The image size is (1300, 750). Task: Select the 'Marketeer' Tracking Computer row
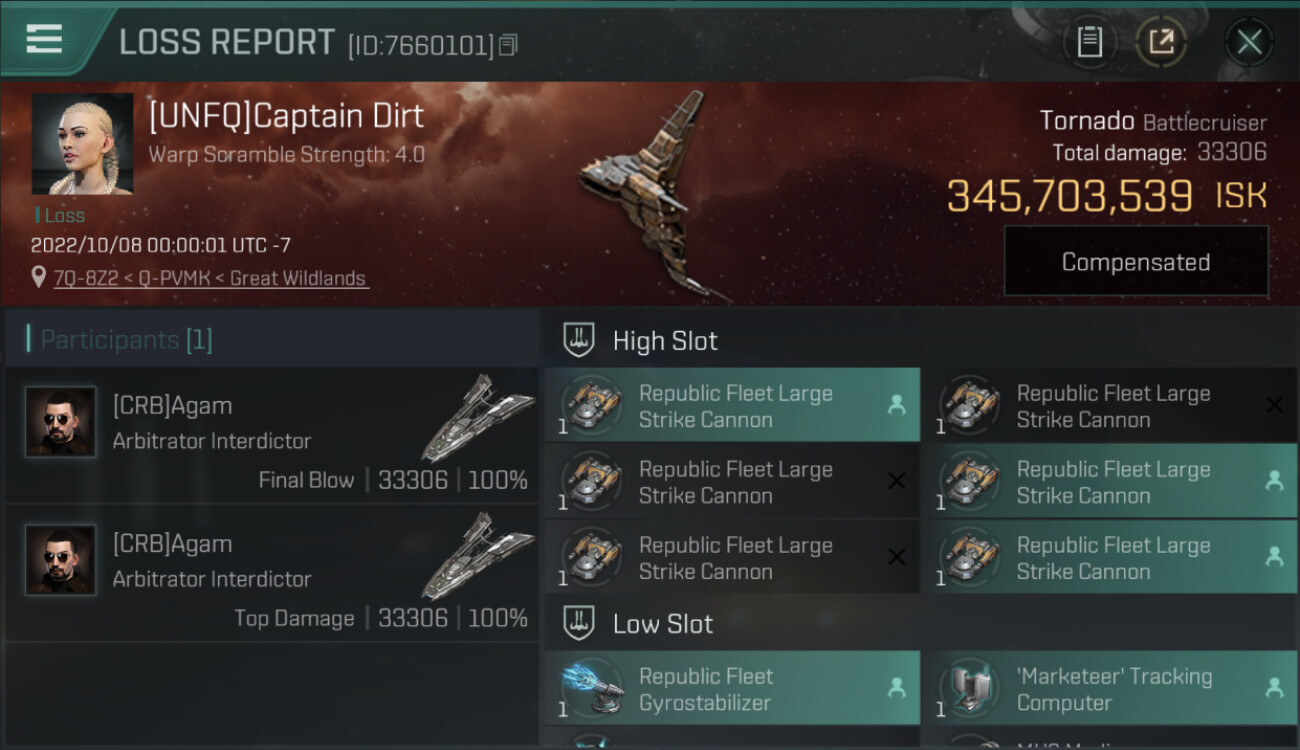pyautogui.click(x=1109, y=688)
